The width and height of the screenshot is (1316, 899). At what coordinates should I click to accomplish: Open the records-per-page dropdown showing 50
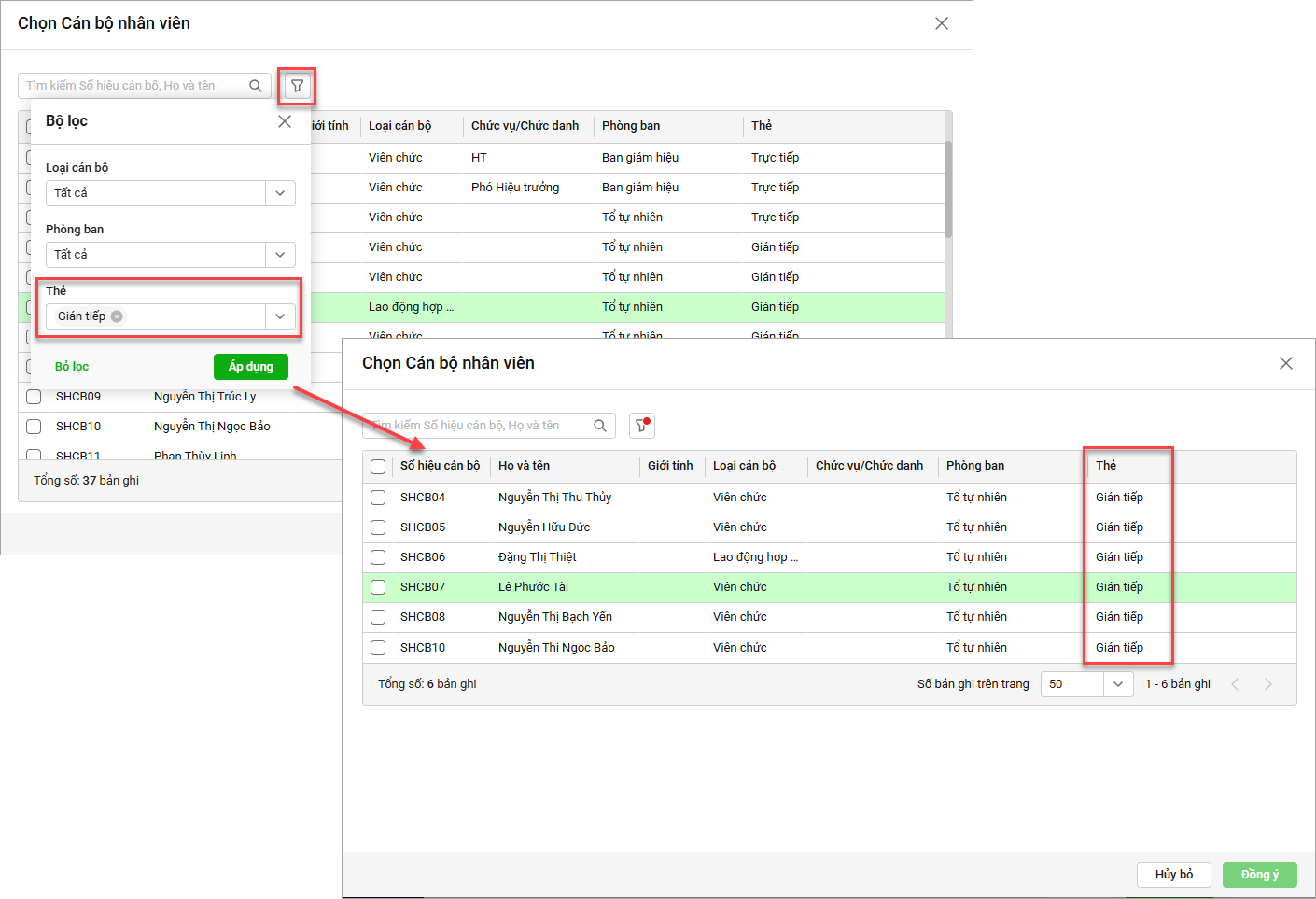tap(1117, 684)
